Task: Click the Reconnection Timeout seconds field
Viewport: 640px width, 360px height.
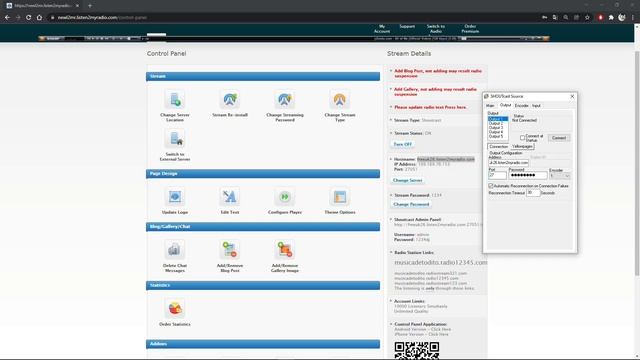Action: point(533,193)
